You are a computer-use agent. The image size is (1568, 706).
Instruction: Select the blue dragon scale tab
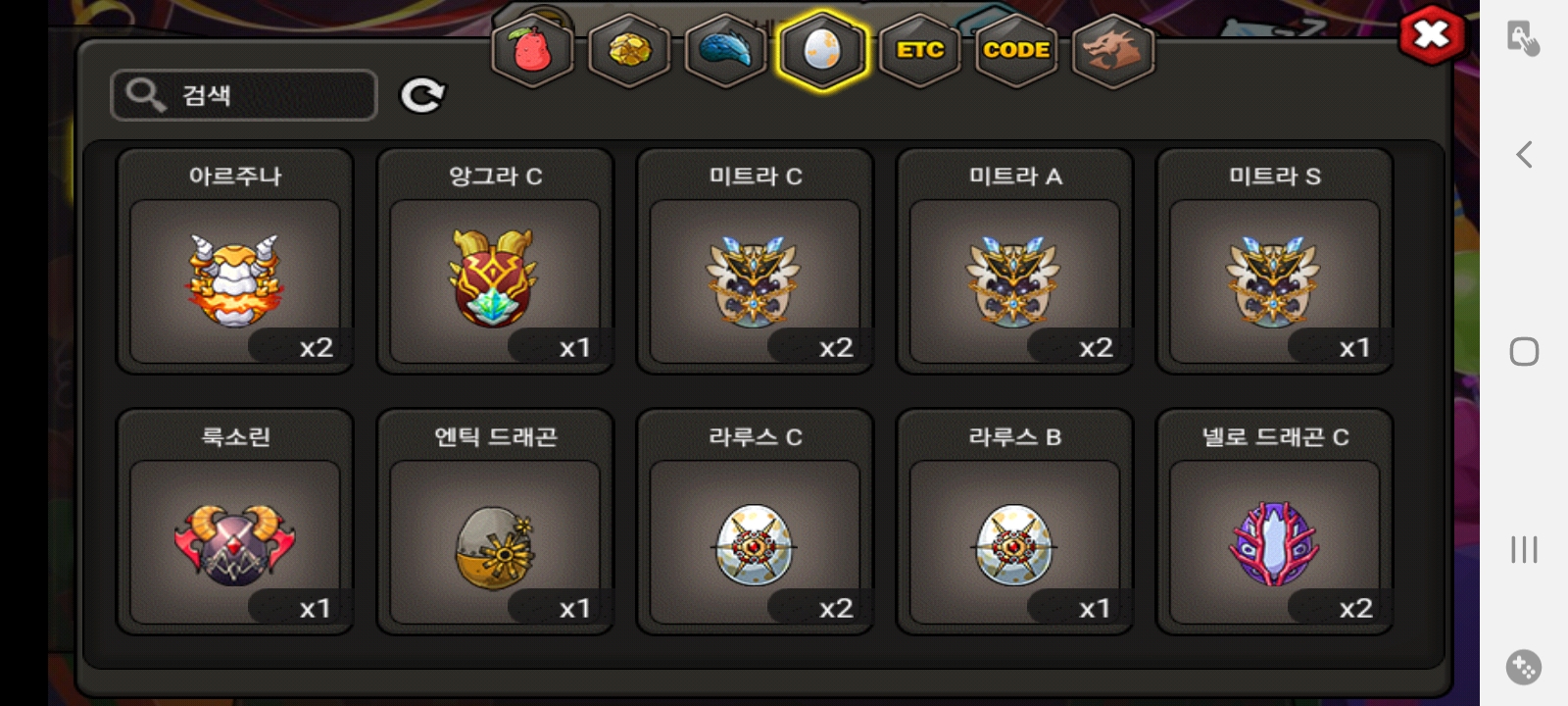click(x=725, y=50)
